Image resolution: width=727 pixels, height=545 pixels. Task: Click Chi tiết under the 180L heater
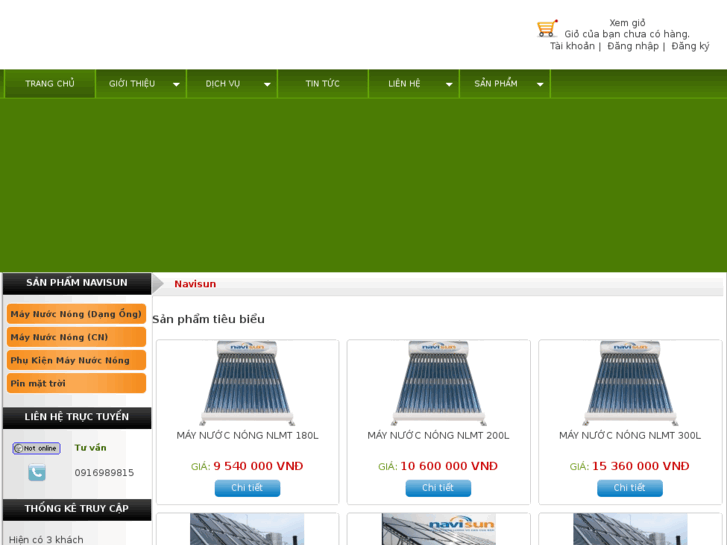pos(247,488)
